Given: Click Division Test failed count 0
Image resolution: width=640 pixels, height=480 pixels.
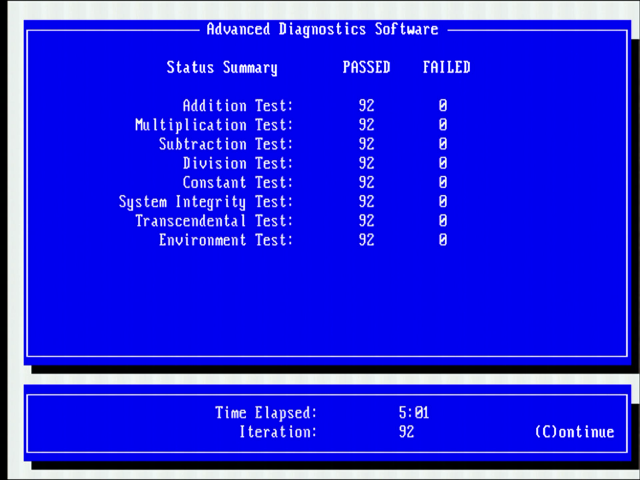Looking at the screenshot, I should 443,163.
